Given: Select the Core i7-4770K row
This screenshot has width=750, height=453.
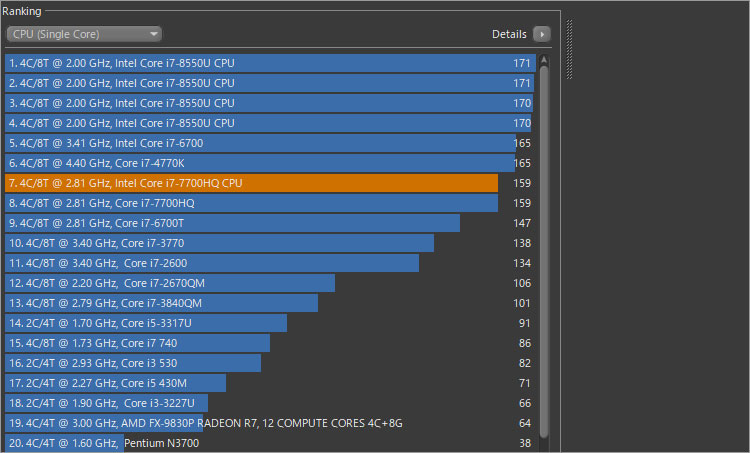Looking at the screenshot, I should 250,163.
